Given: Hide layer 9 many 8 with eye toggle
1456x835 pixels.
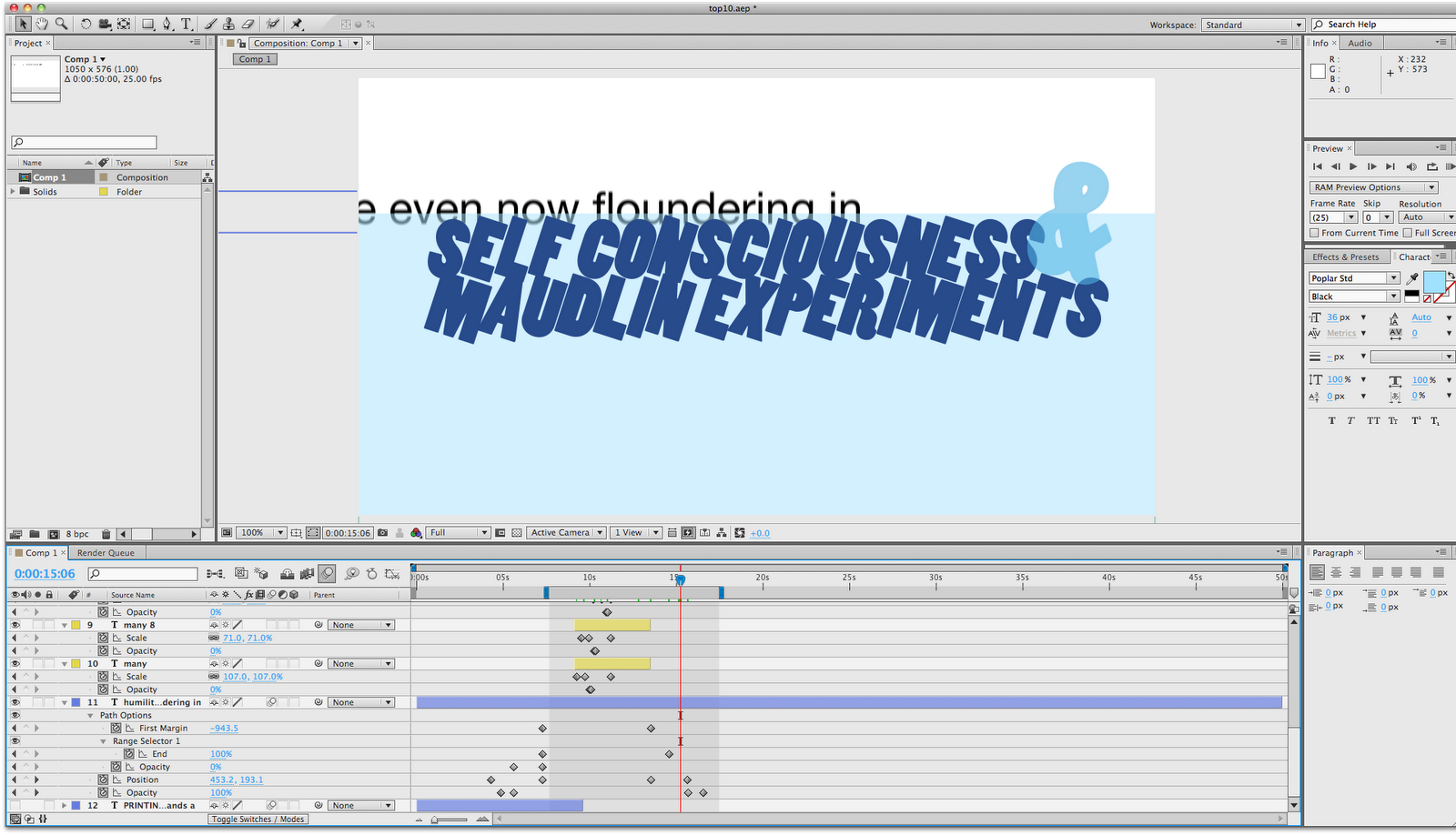Looking at the screenshot, I should click(15, 625).
